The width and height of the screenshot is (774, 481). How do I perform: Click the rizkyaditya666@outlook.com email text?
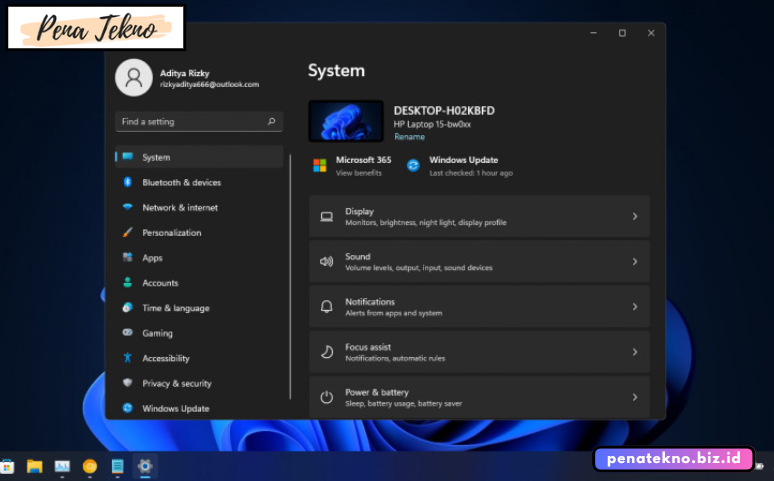[209, 84]
